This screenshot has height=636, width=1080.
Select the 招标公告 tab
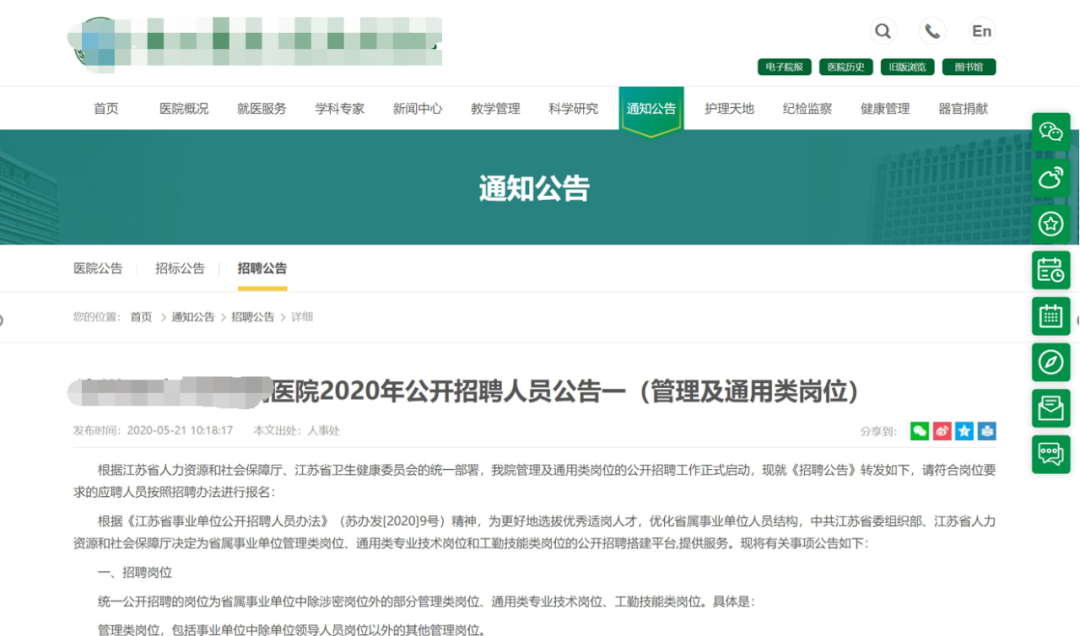180,268
